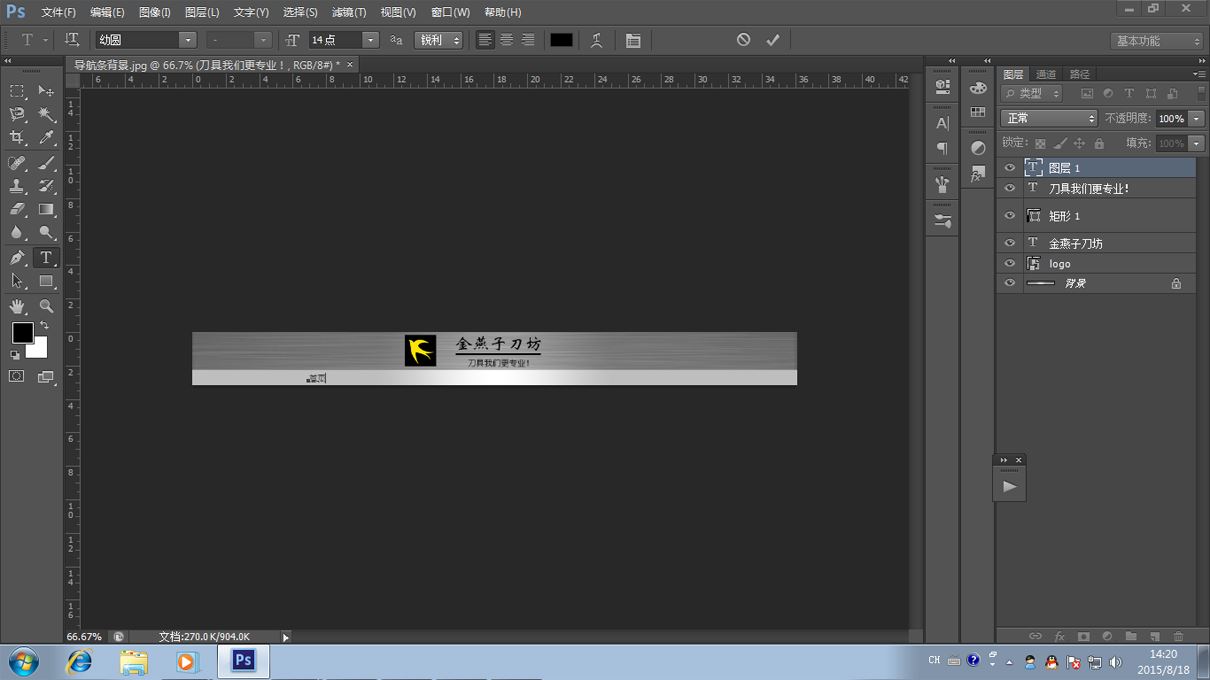Toggle visibility of 金燕子刀坊 layer
The image size is (1210, 680).
1009,243
